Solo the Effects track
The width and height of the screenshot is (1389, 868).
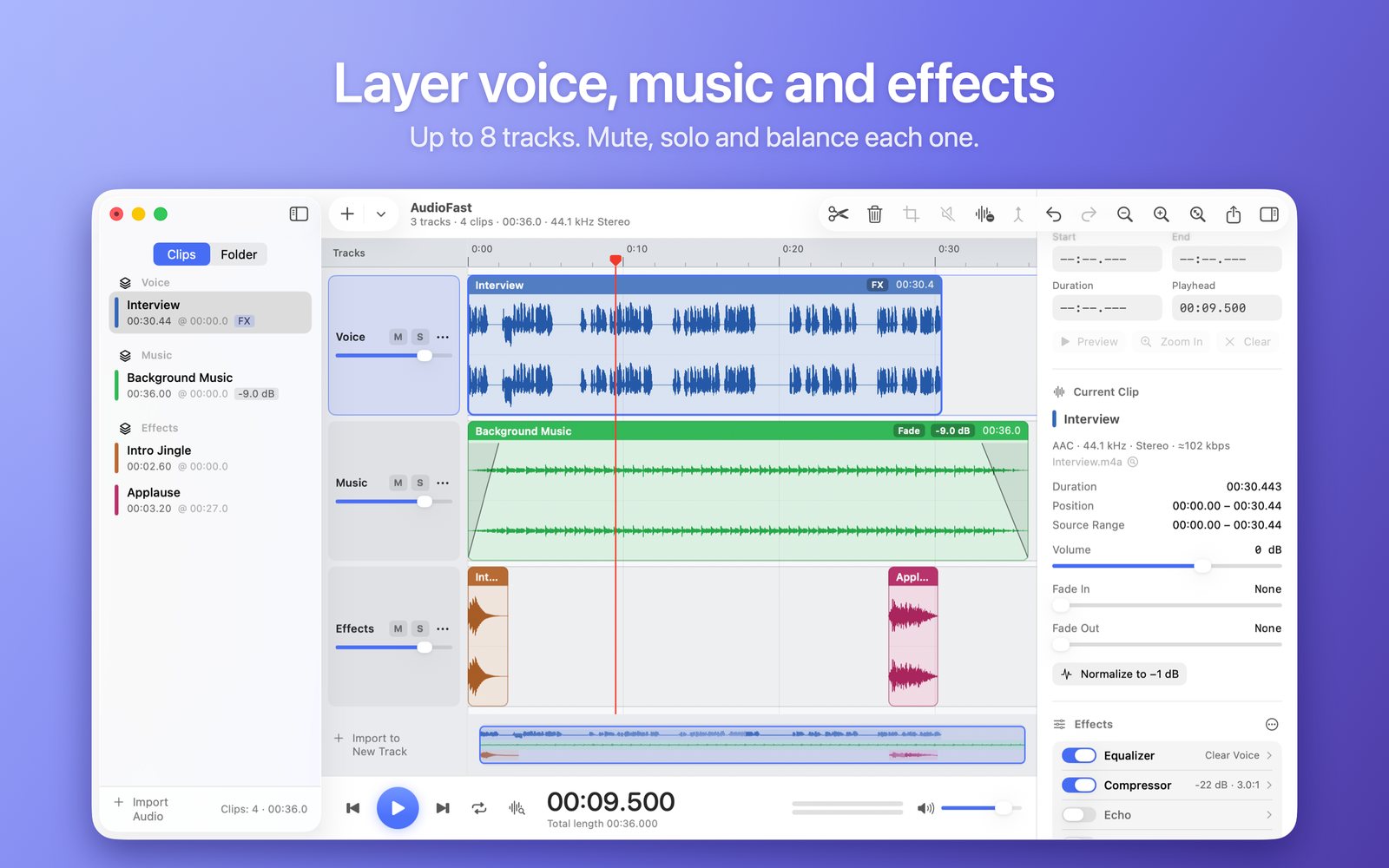[x=420, y=628]
